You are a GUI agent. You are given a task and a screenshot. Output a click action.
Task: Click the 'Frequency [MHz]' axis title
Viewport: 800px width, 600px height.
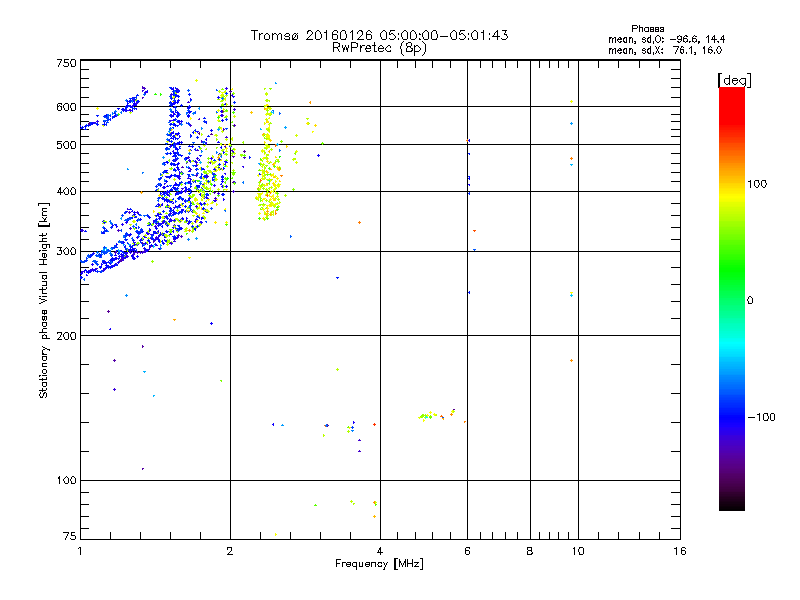tap(379, 564)
